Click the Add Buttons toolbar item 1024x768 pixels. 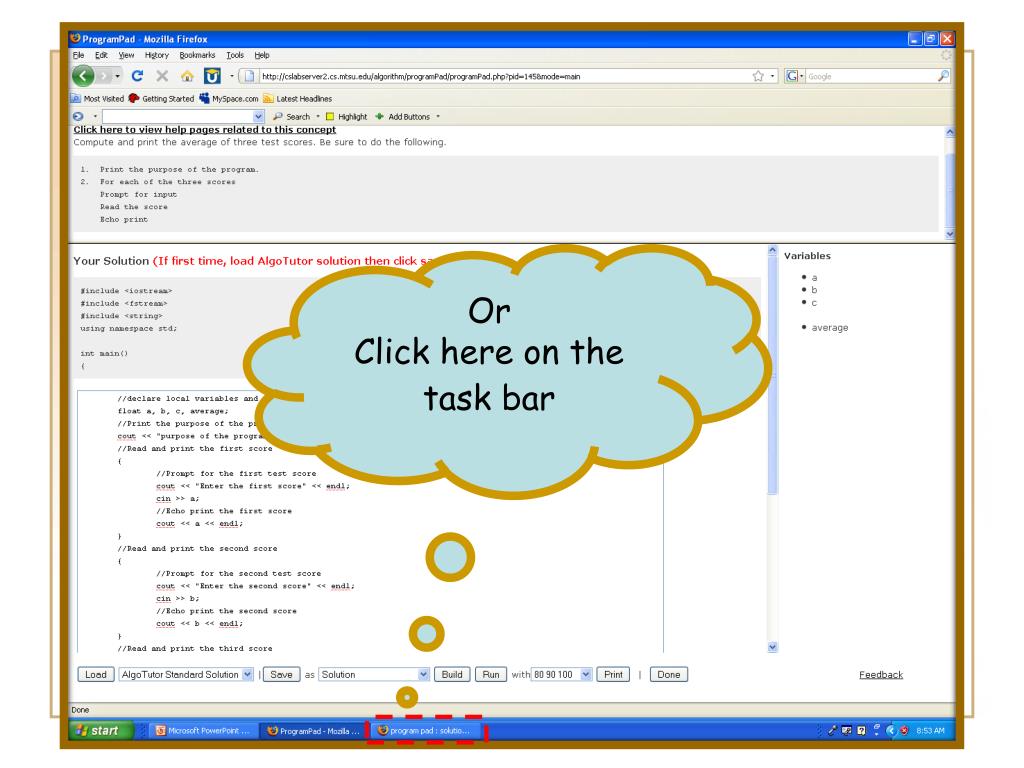[x=402, y=117]
